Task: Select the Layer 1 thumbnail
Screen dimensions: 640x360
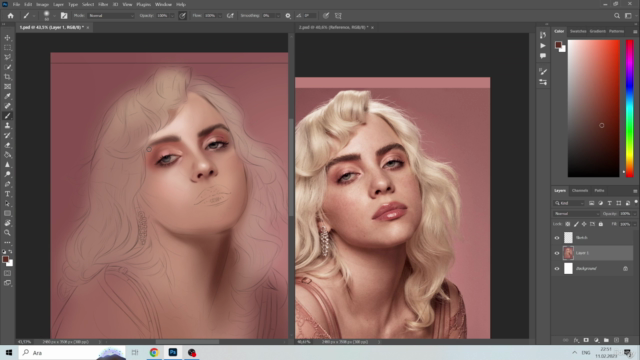Action: (568, 253)
